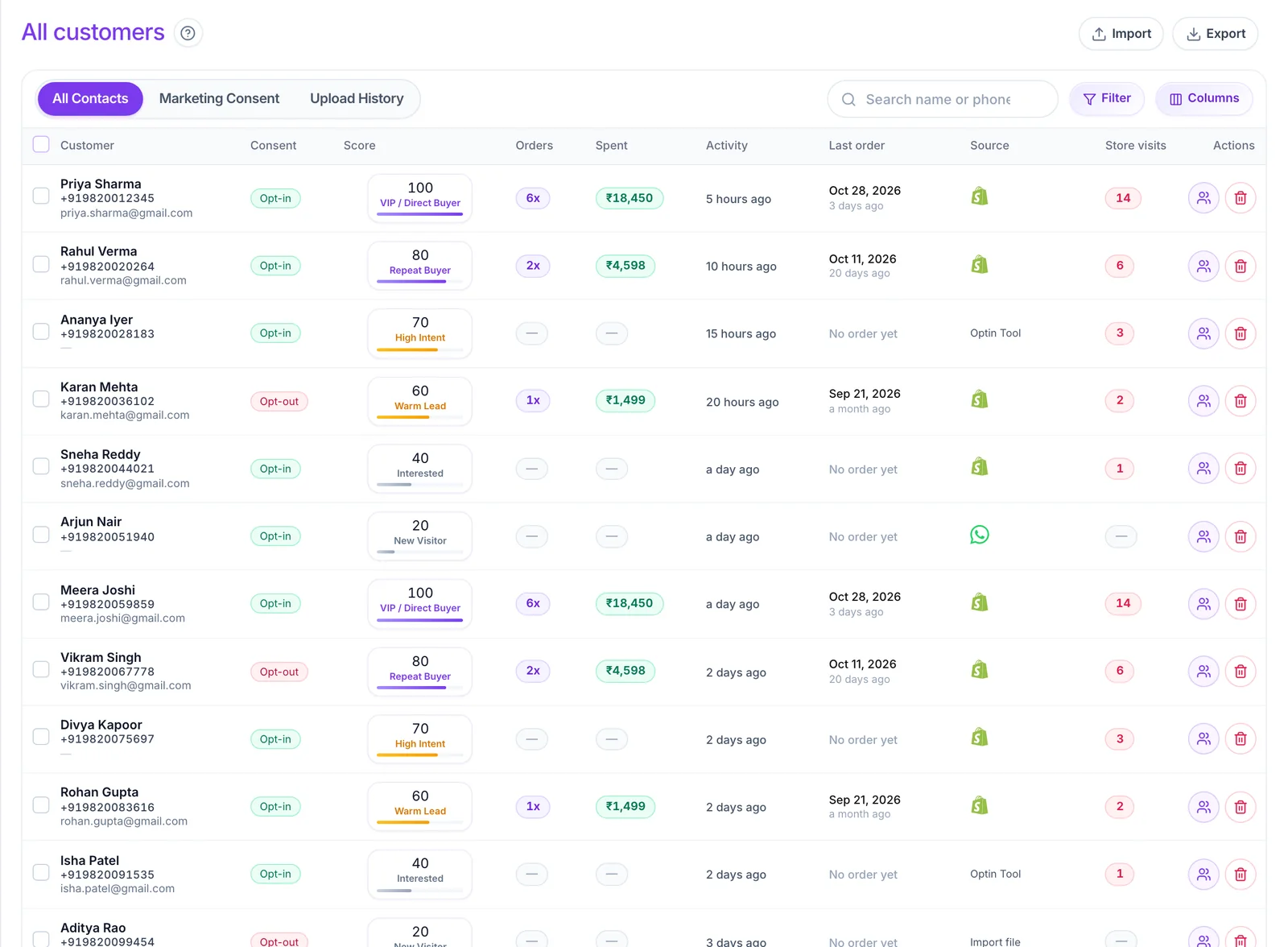Toggle the select-all customers checkbox
The image size is (1288, 947).
pyautogui.click(x=41, y=144)
